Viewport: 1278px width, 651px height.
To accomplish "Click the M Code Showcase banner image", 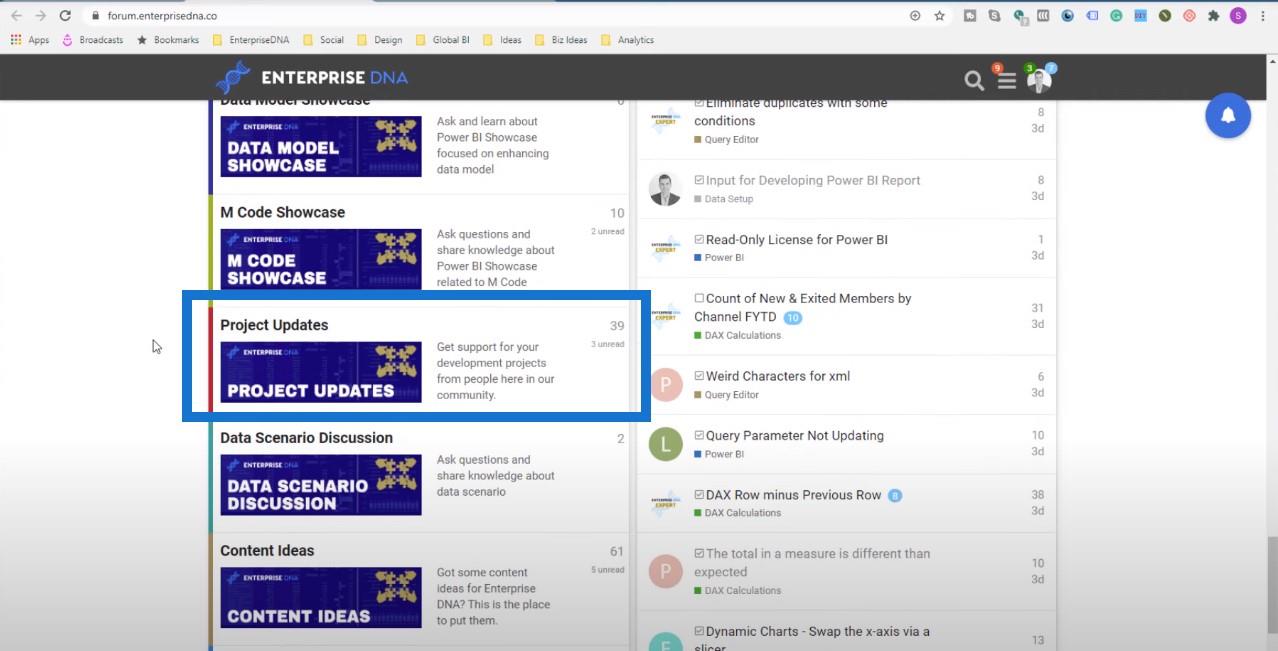I will (321, 260).
